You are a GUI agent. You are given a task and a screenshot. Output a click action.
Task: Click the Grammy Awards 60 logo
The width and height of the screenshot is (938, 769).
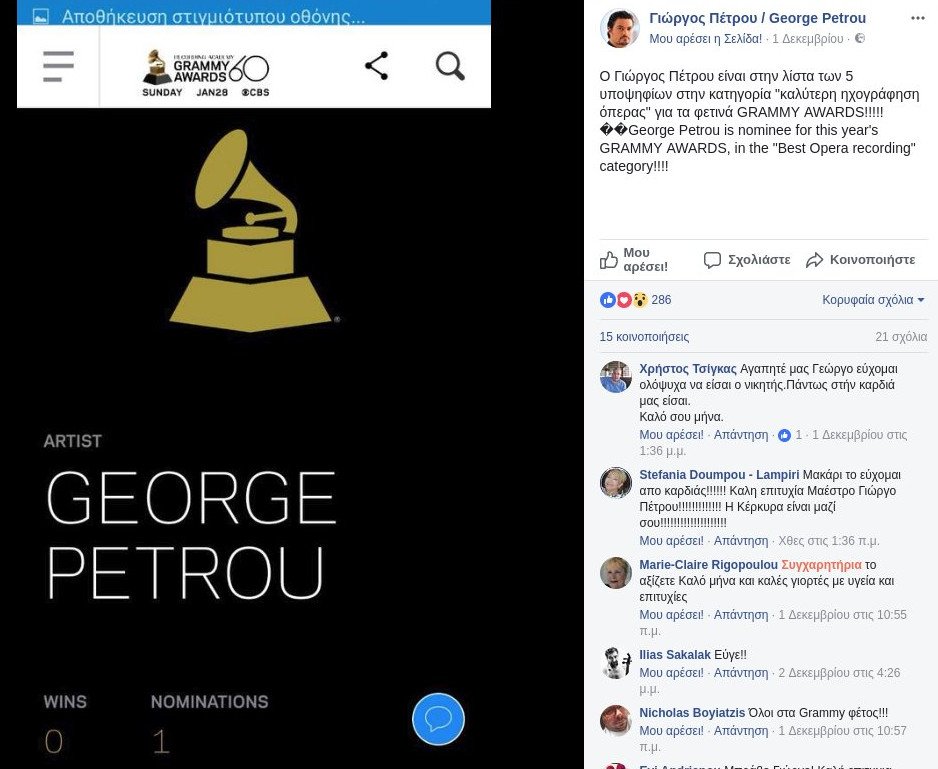coord(206,72)
